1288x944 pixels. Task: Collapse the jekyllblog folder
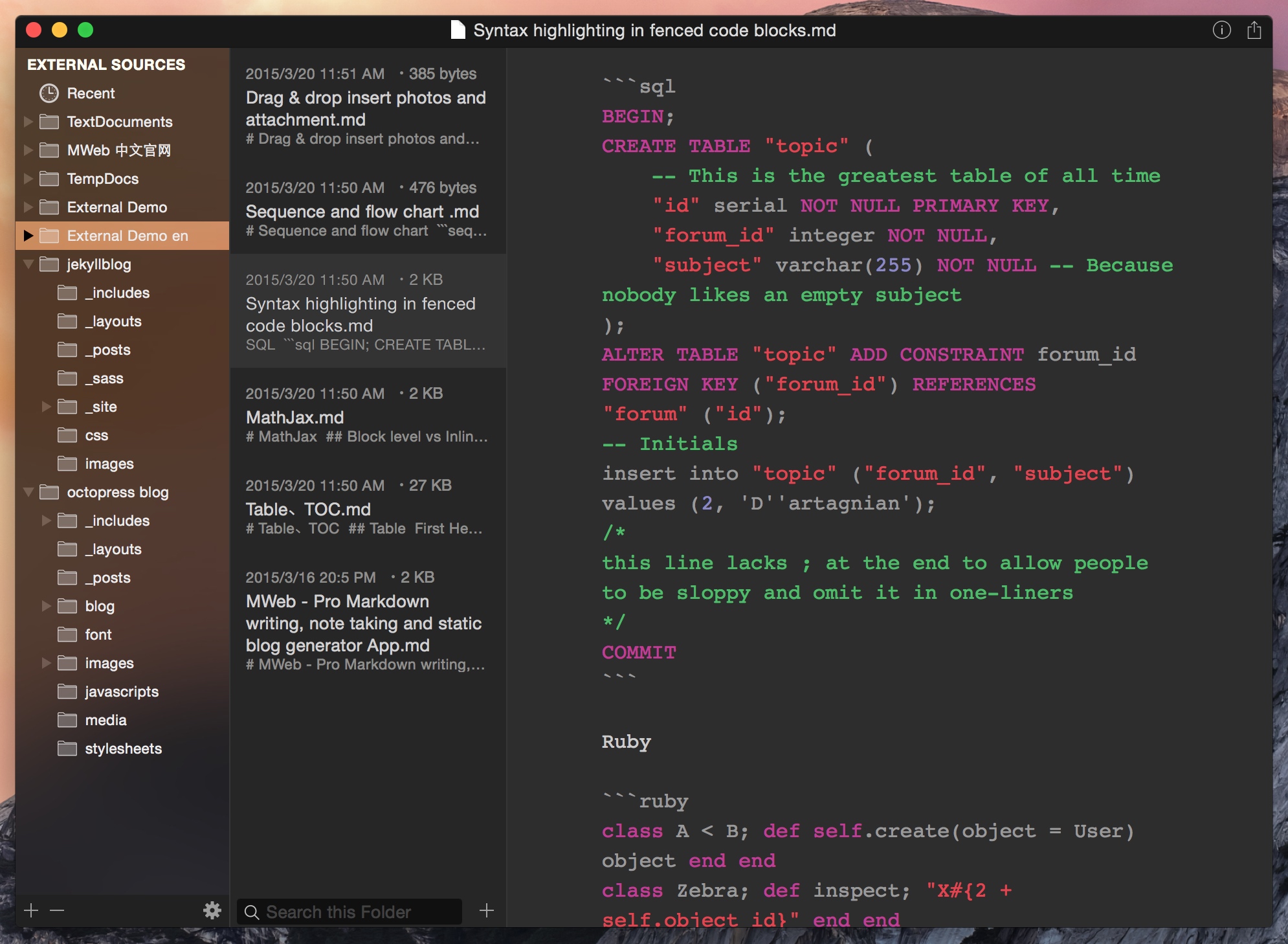[28, 264]
